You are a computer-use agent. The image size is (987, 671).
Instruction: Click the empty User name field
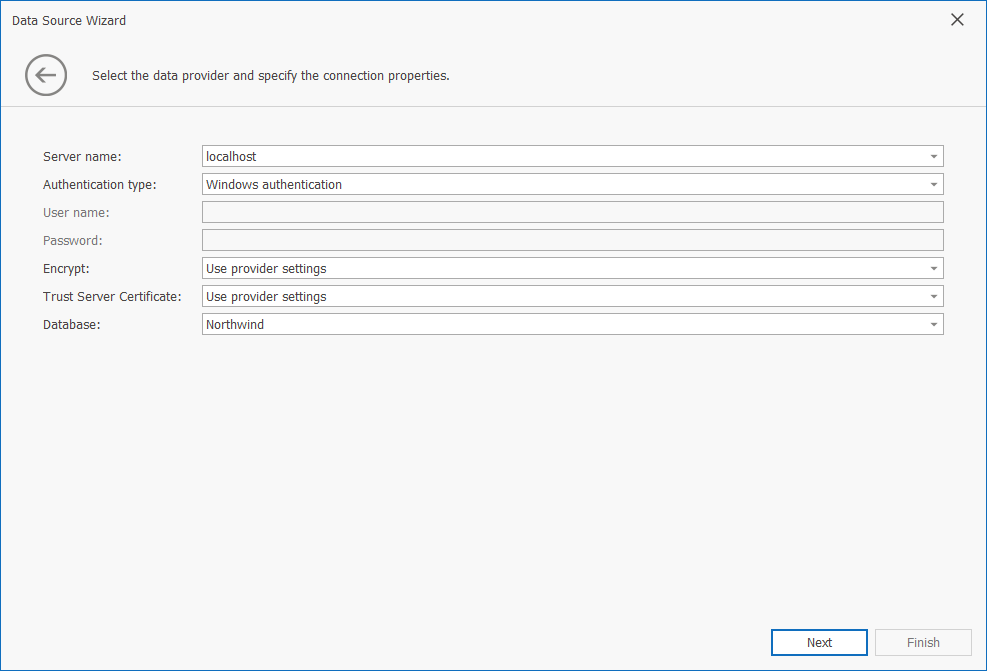point(572,212)
